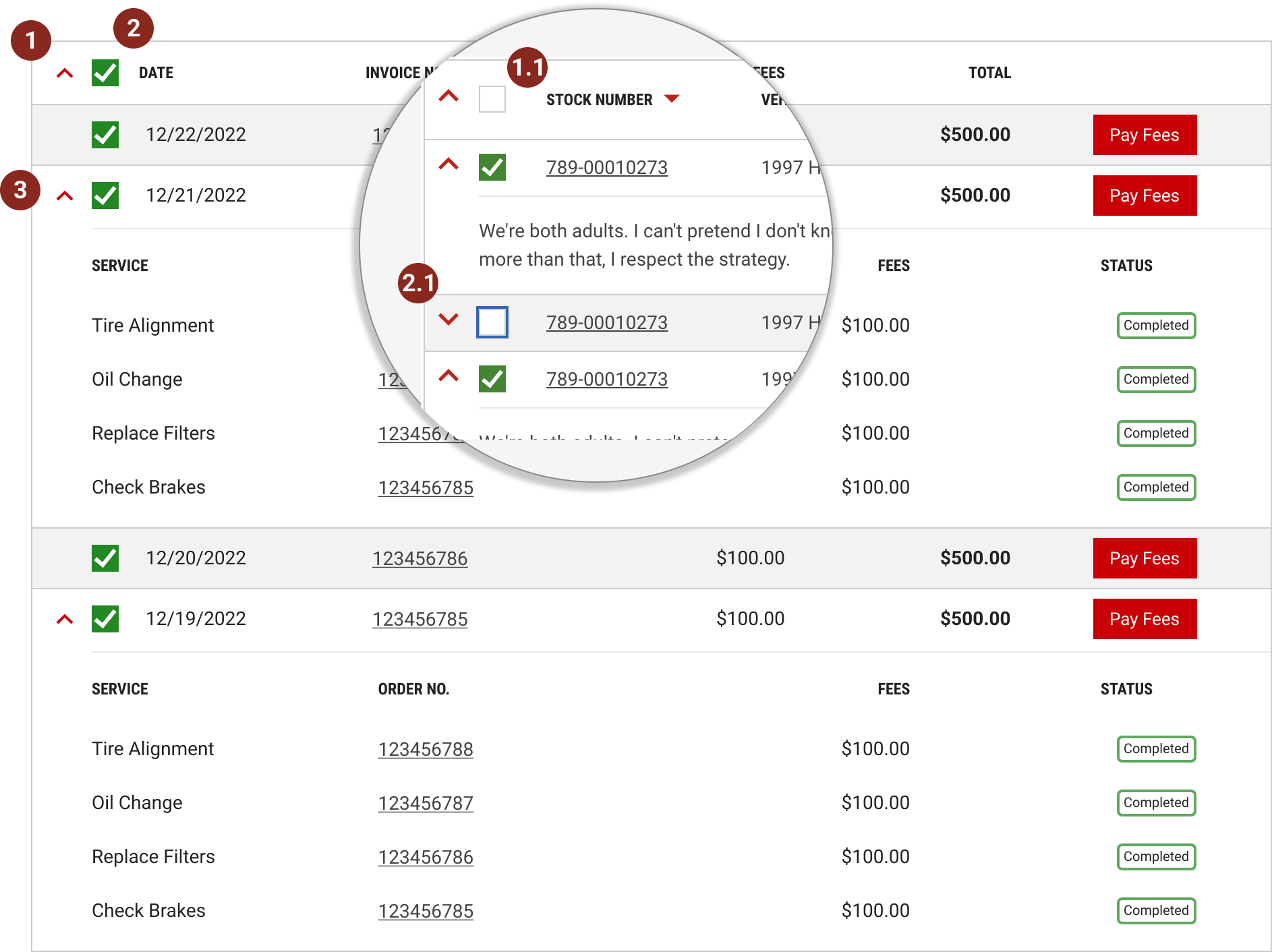
Task: Open the collapsed-row 789-00010273 stock link
Action: [607, 322]
